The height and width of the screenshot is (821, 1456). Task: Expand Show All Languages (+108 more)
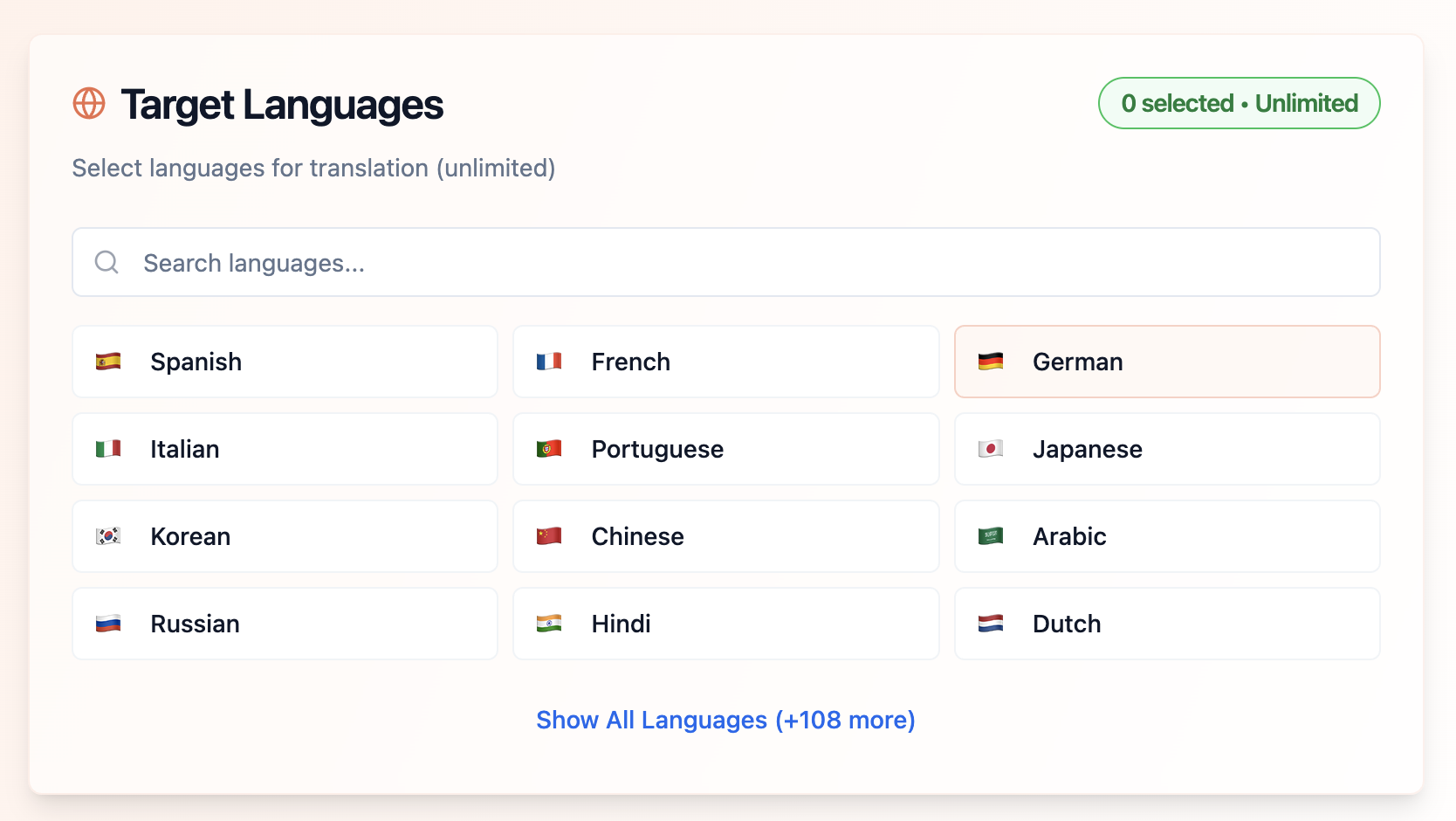pyautogui.click(x=725, y=720)
